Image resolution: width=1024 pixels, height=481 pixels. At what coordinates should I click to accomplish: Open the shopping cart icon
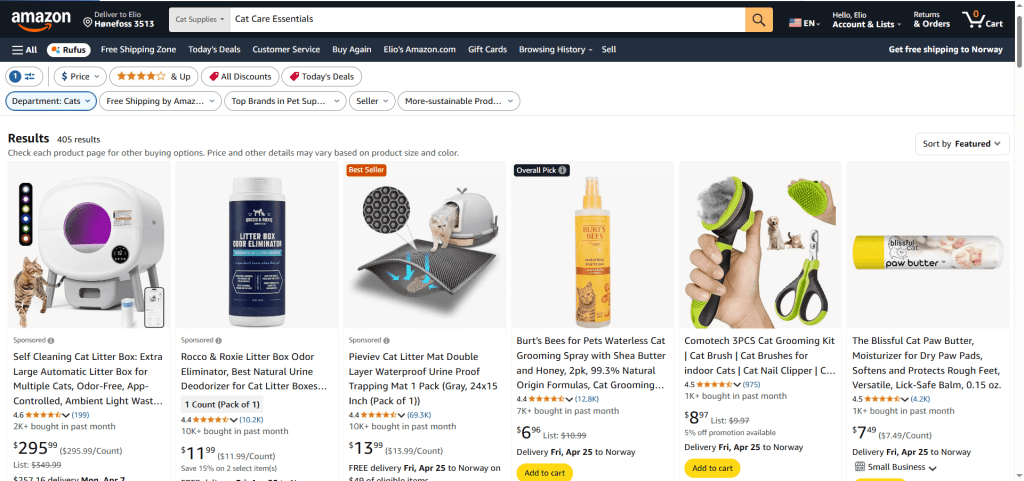(x=982, y=20)
